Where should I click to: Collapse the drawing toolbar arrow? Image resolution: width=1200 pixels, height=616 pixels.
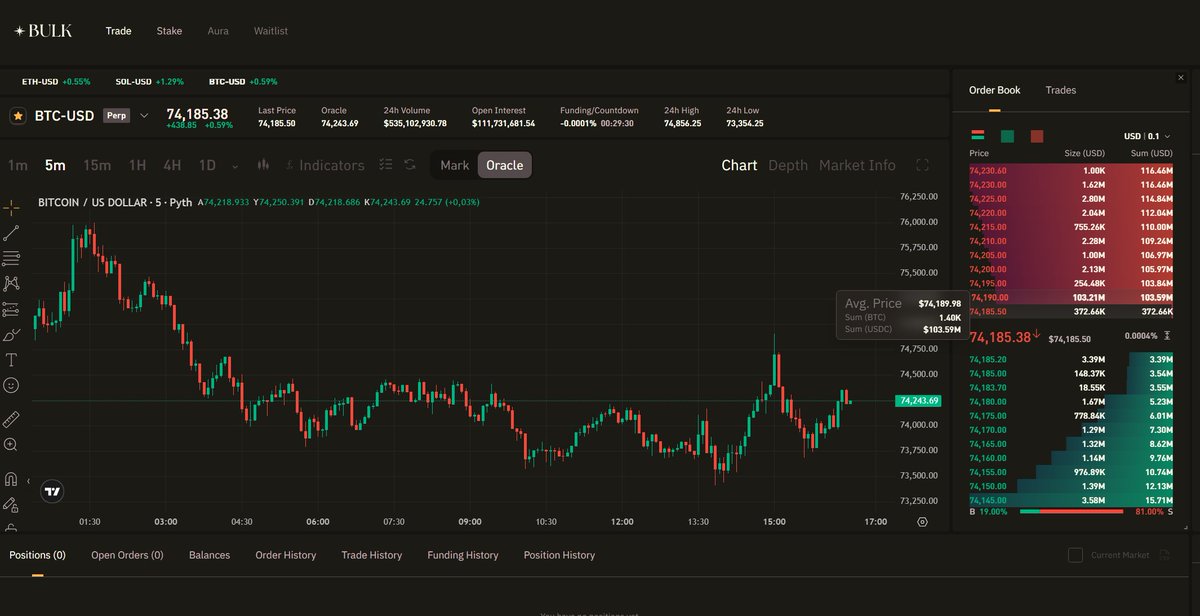tap(28, 481)
